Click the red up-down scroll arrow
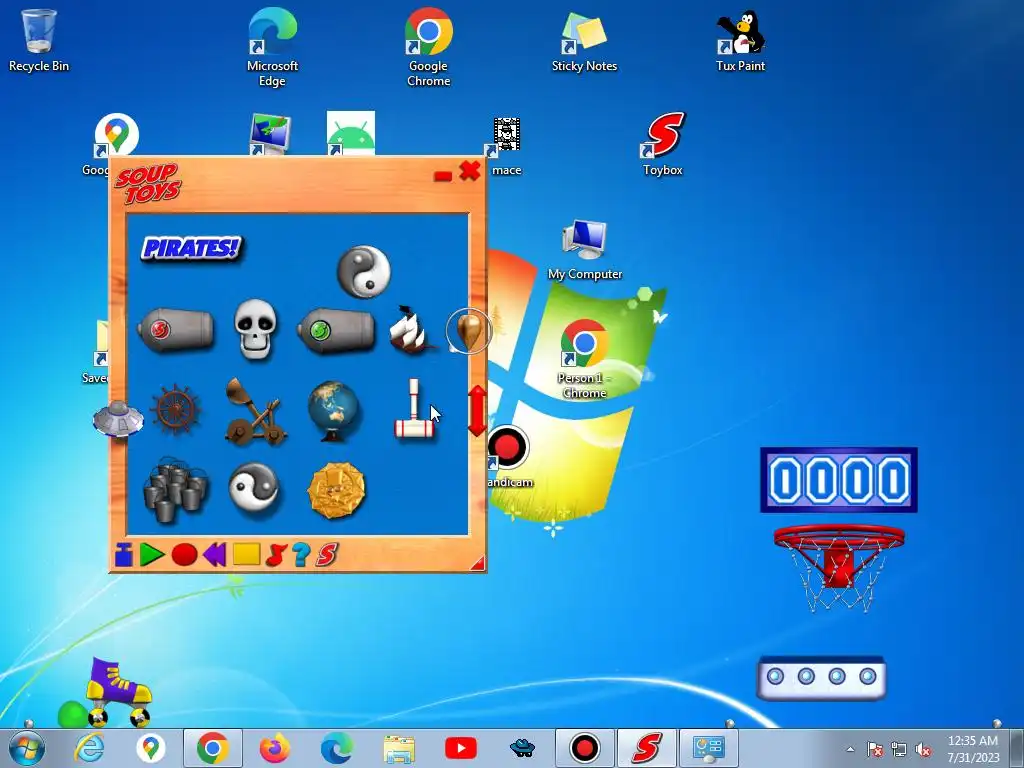This screenshot has height=768, width=1024. [x=477, y=411]
